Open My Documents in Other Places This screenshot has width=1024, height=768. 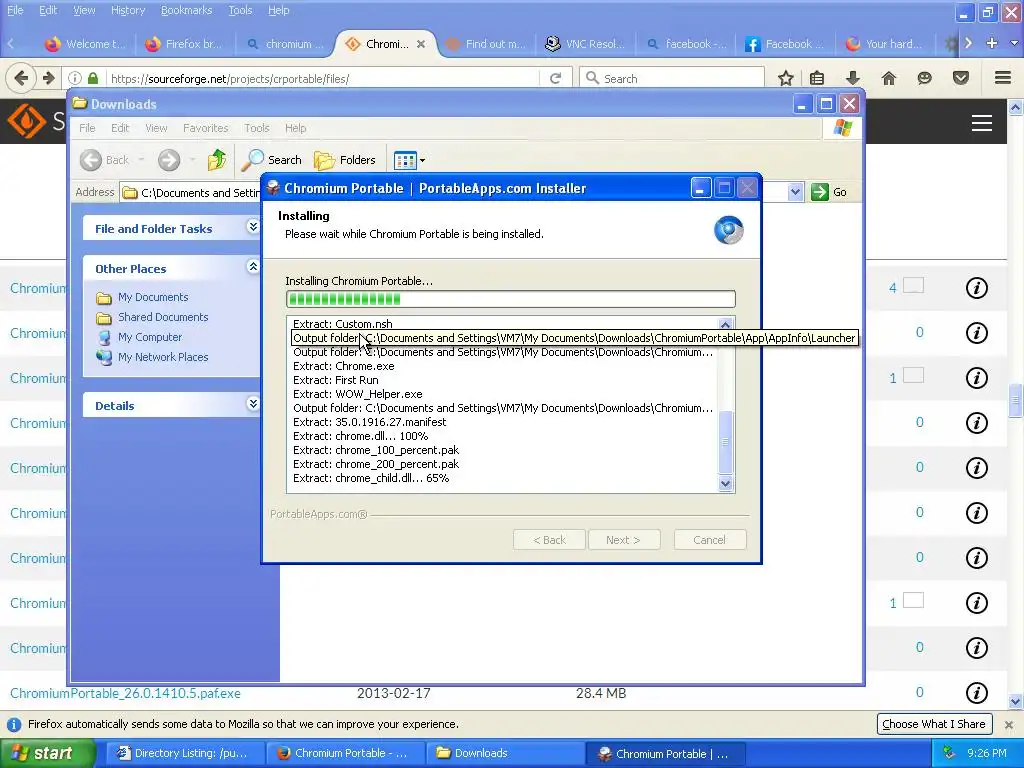tap(153, 297)
